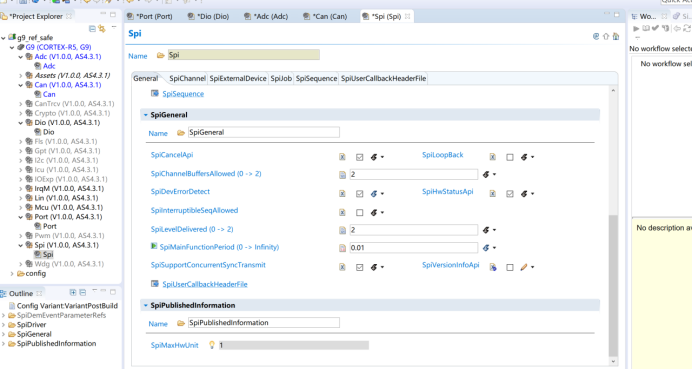Click the folder icon next to SpiGeneral name
693x369 pixels.
pos(181,133)
